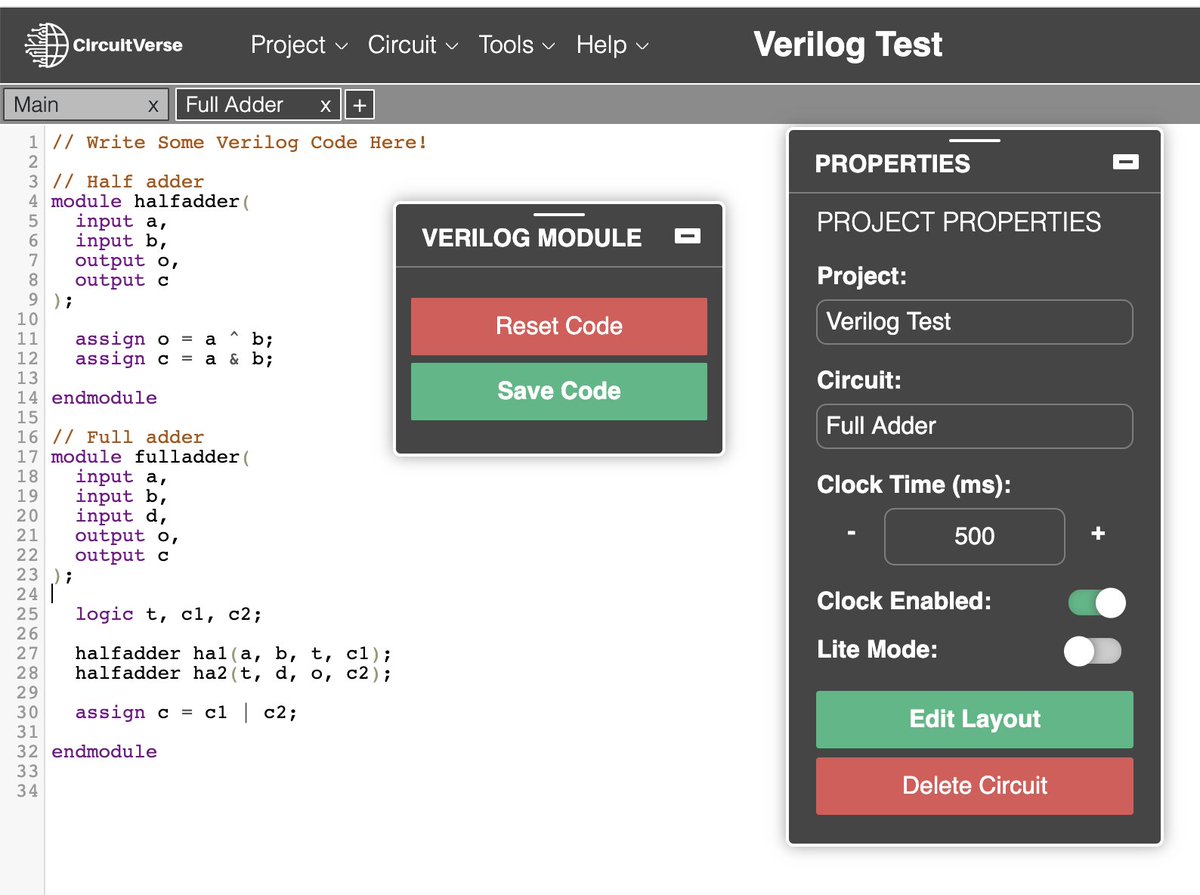Click the Properties panel drag handle
Screen dimensions: 1200x895
coord(975,140)
